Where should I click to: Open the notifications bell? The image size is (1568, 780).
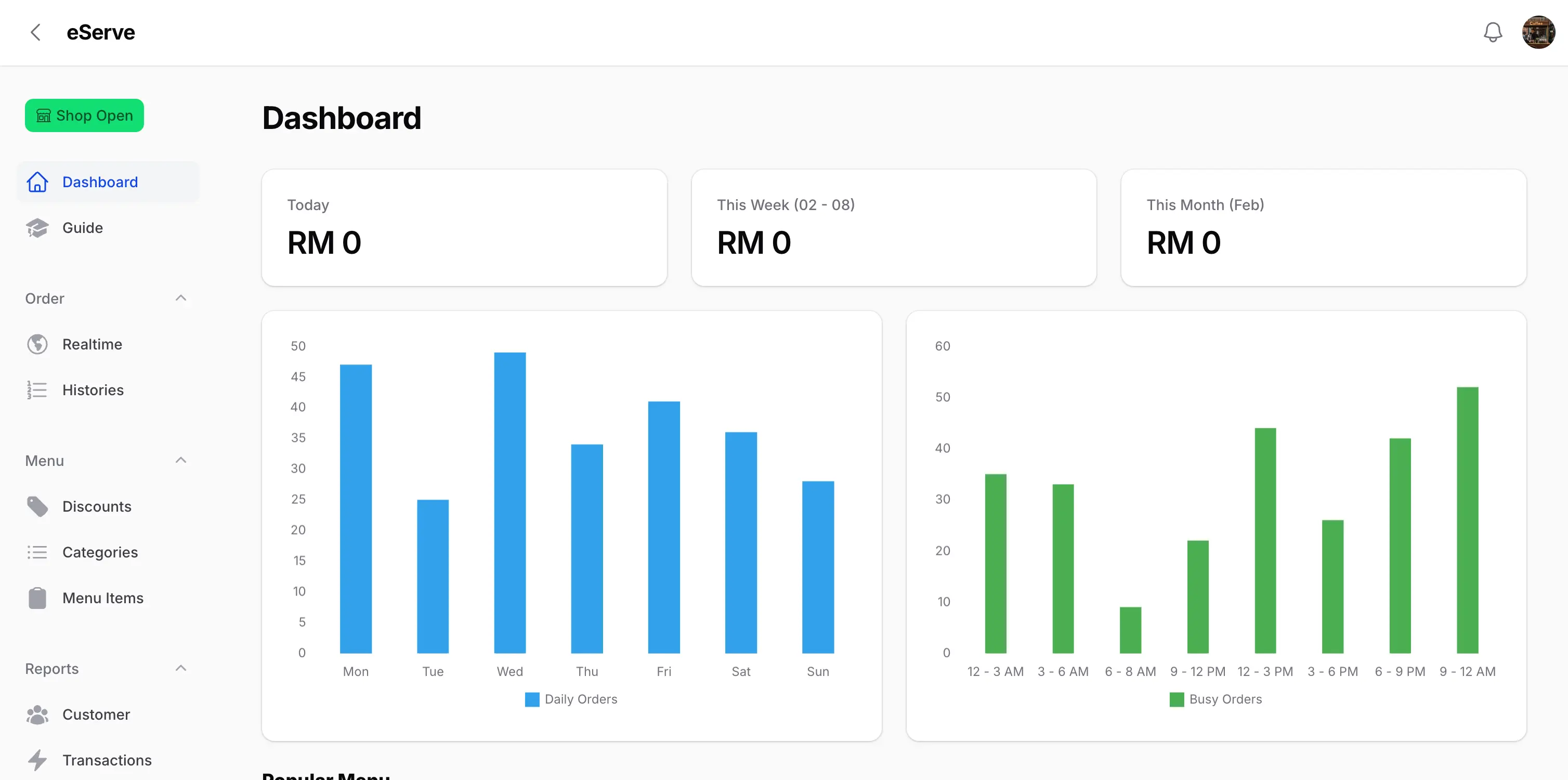tap(1493, 32)
